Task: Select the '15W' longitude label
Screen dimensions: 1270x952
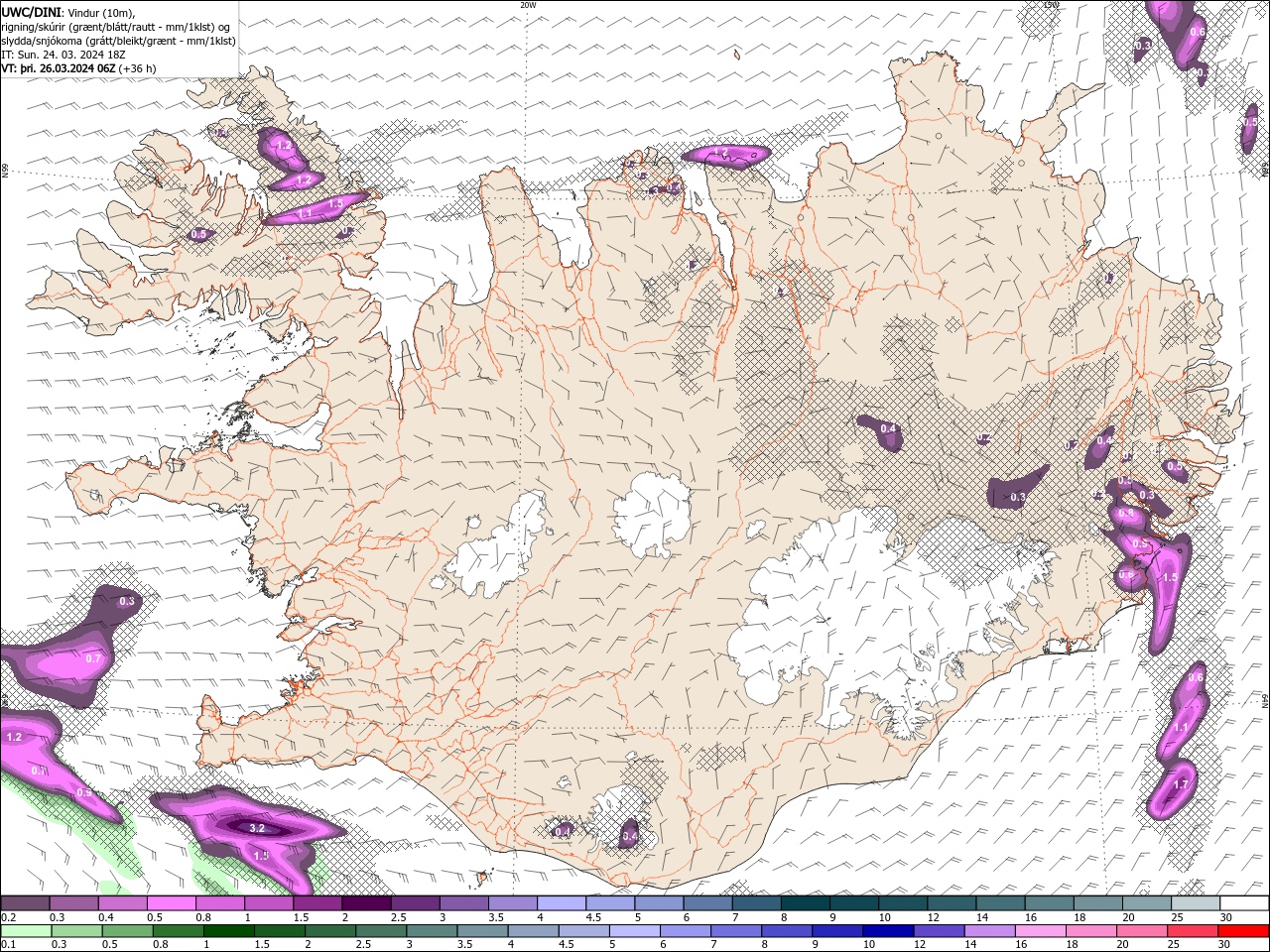Action: [1052, 5]
